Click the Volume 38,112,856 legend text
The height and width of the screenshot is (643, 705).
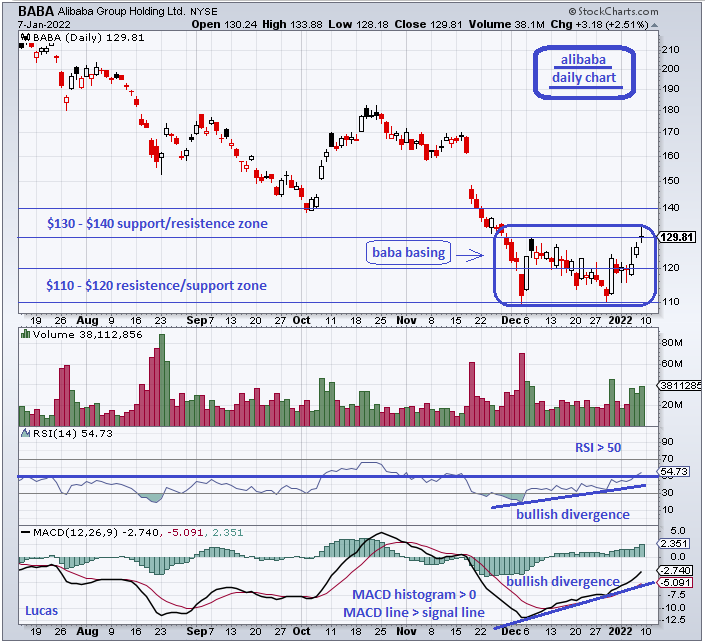pyautogui.click(x=87, y=335)
